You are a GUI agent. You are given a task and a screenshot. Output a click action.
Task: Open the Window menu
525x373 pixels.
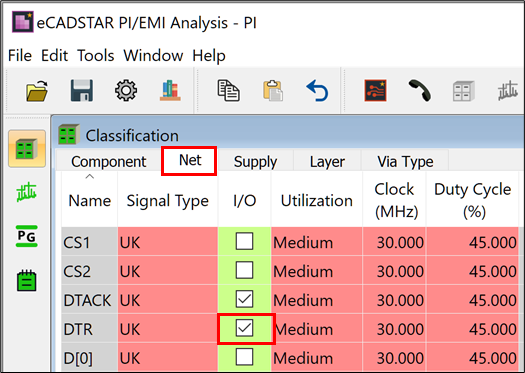point(153,55)
